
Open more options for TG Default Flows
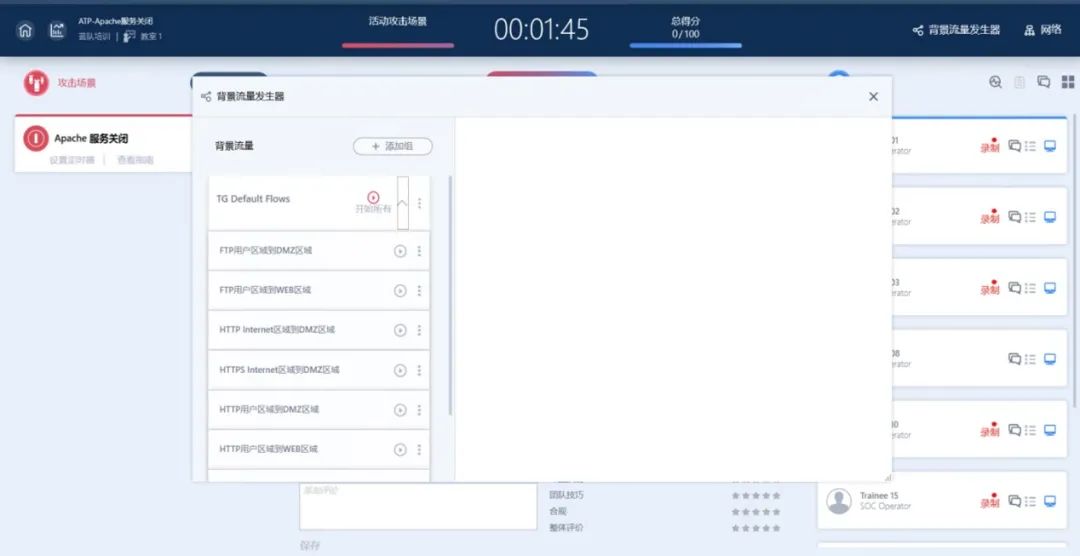[x=419, y=203]
